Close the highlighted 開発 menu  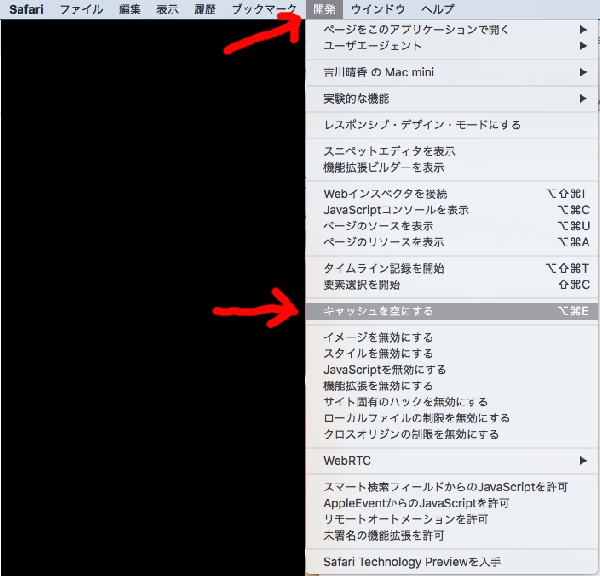pos(324,9)
